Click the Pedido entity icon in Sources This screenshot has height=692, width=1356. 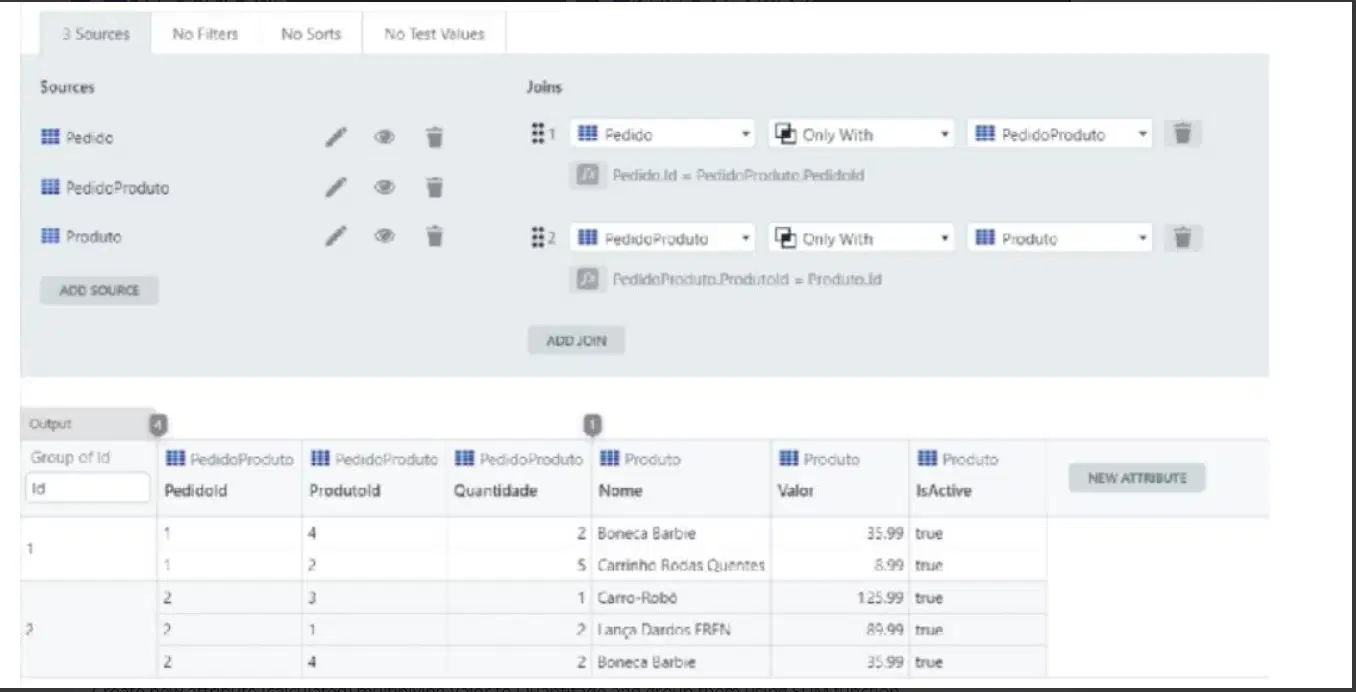coord(50,137)
